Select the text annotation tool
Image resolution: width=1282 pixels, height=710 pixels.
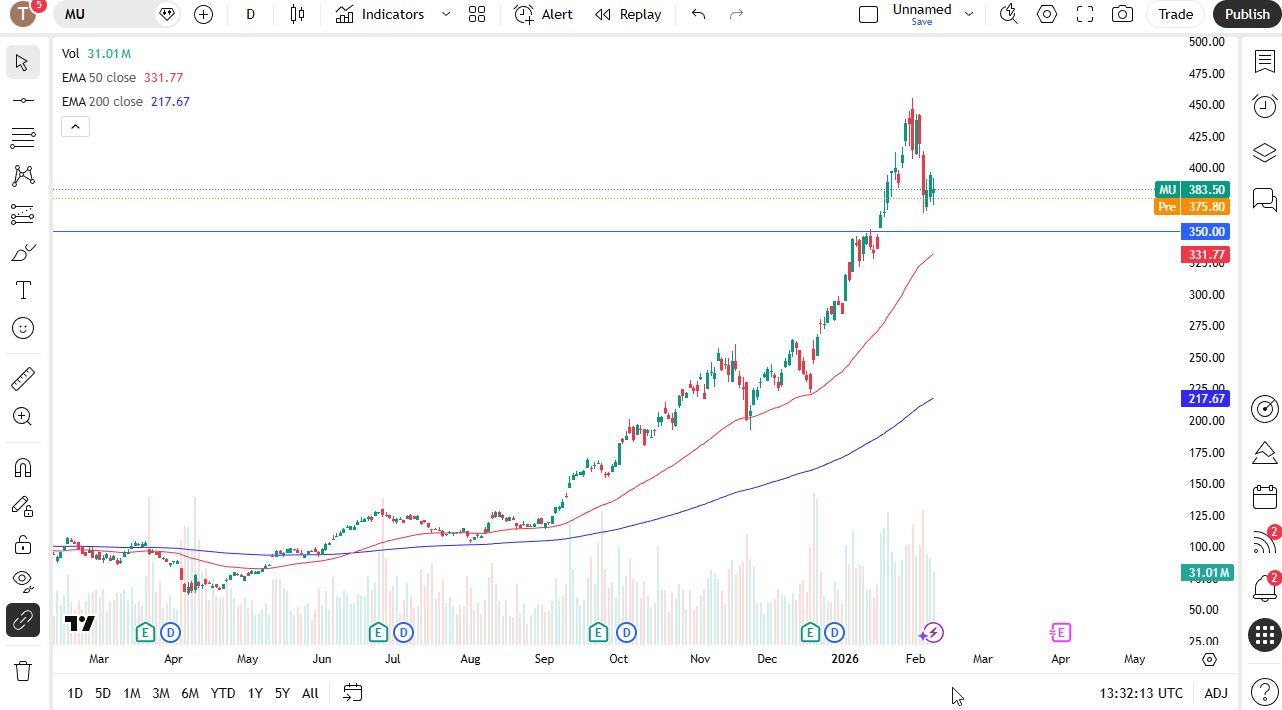(x=22, y=290)
